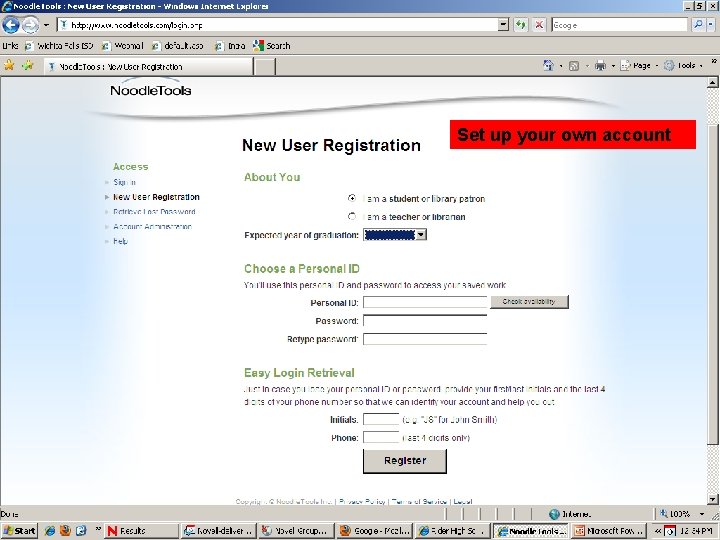The width and height of the screenshot is (720, 540).
Task: Click the Print icon in command bar
Action: coord(600,66)
